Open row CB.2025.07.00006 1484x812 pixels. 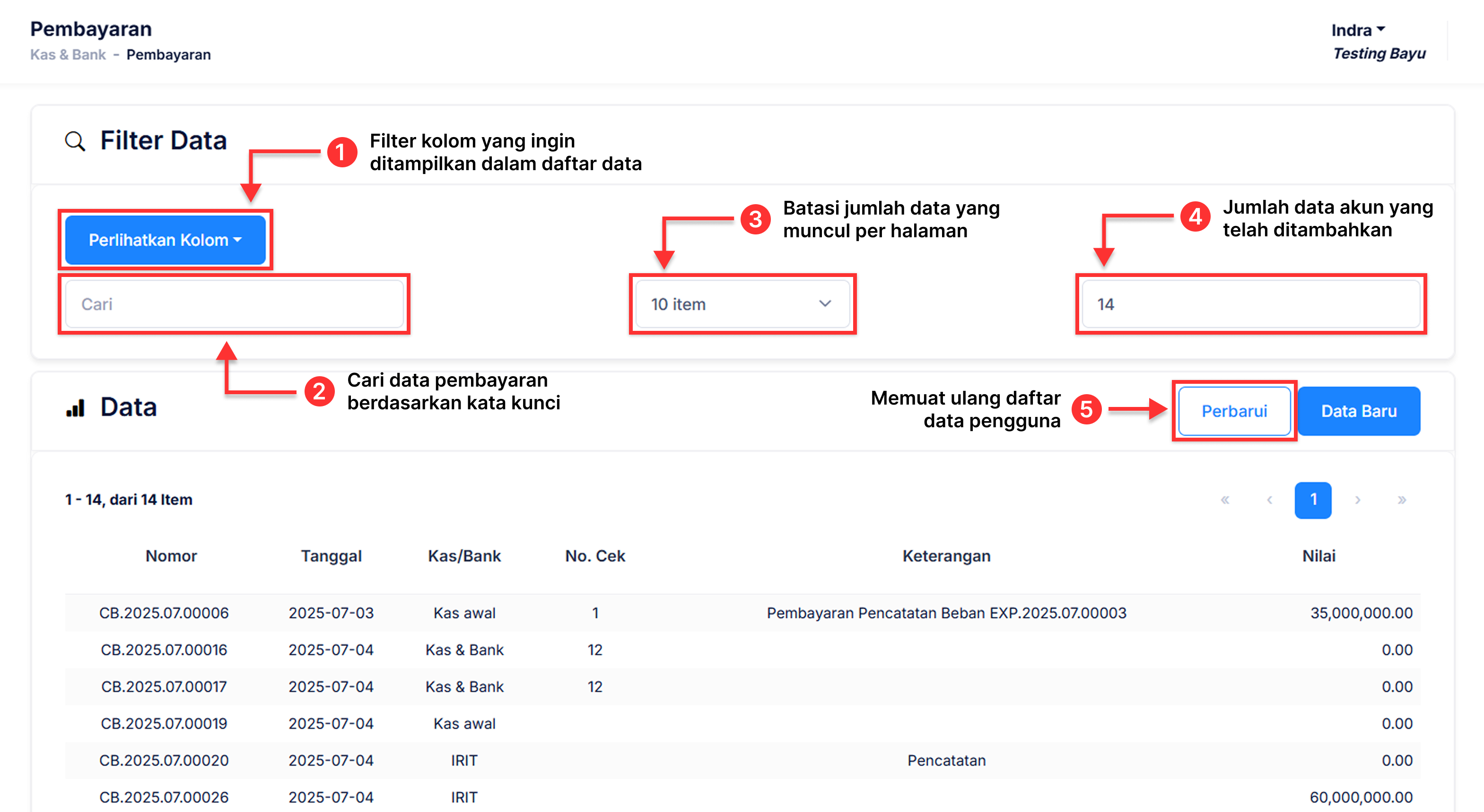coord(164,613)
